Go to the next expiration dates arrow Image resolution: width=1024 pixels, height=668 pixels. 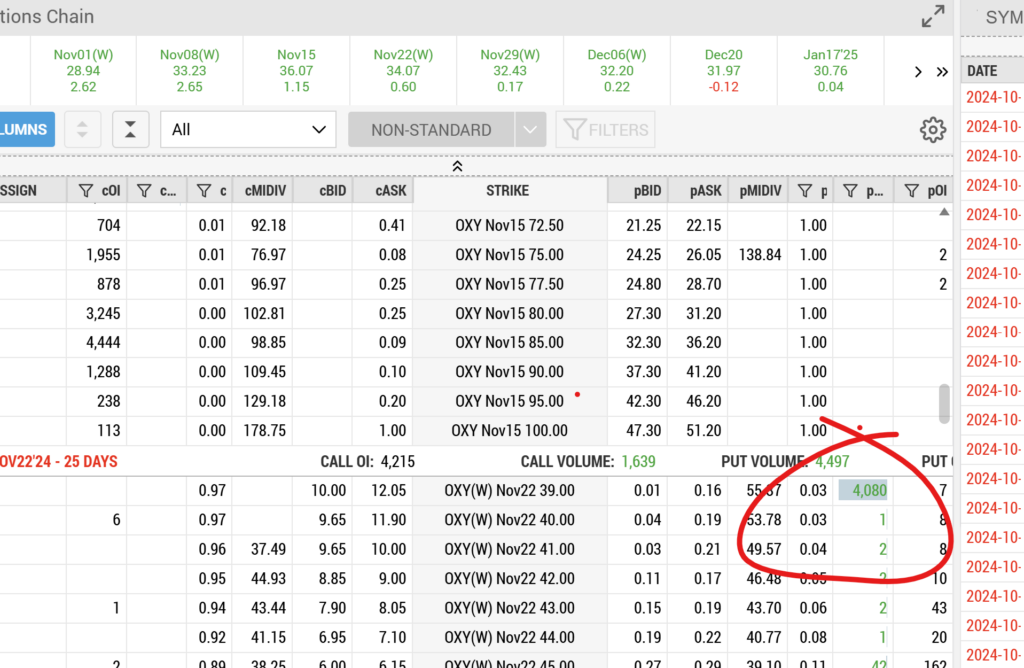918,72
